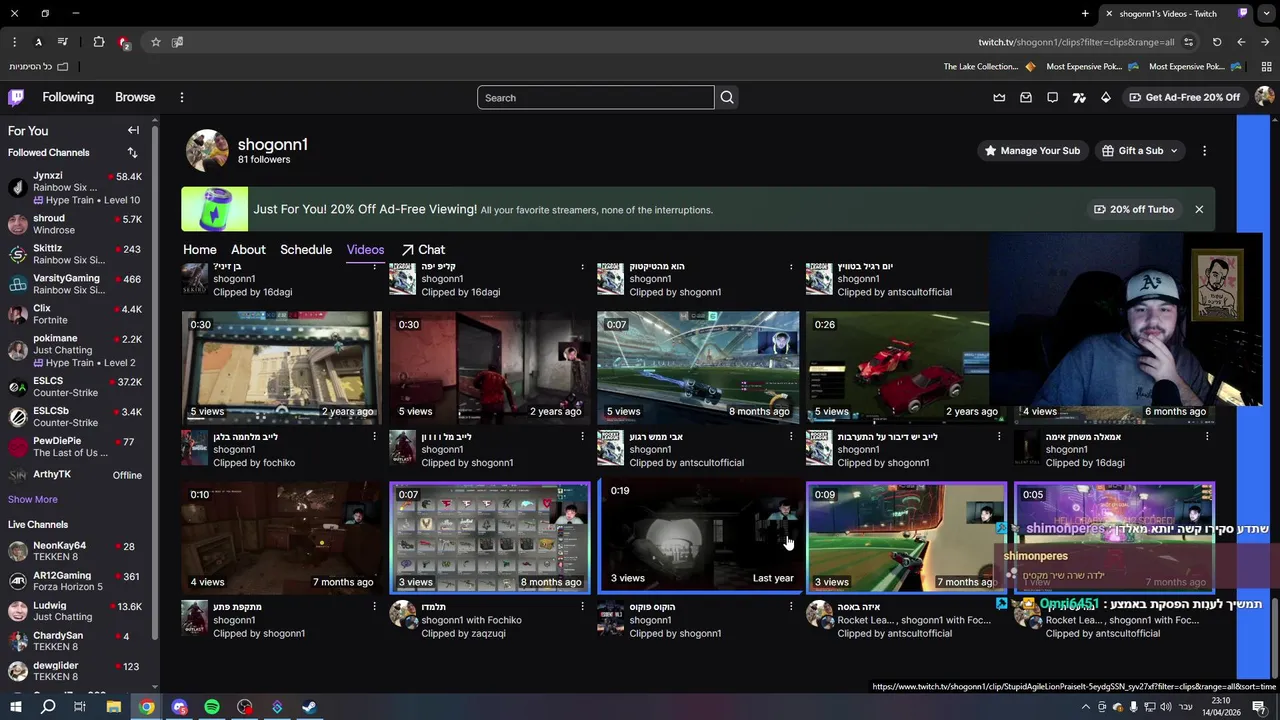Reload the page
Image resolution: width=1280 pixels, height=720 pixels.
(1217, 42)
